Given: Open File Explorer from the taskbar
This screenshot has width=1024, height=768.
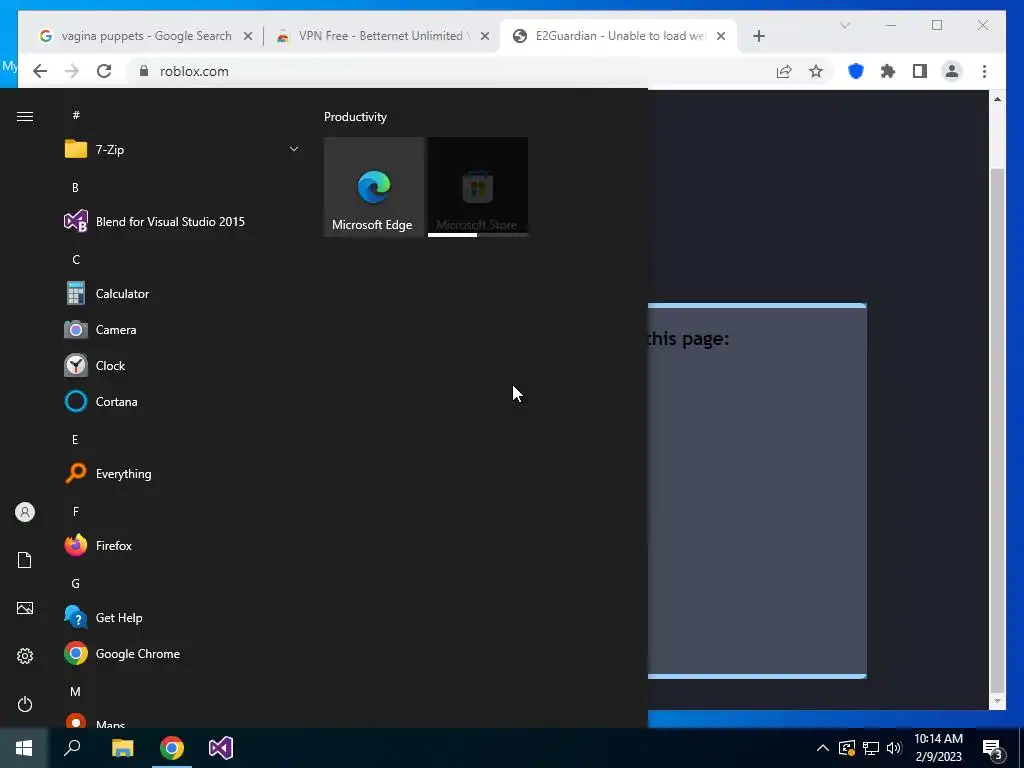Looking at the screenshot, I should pos(122,748).
